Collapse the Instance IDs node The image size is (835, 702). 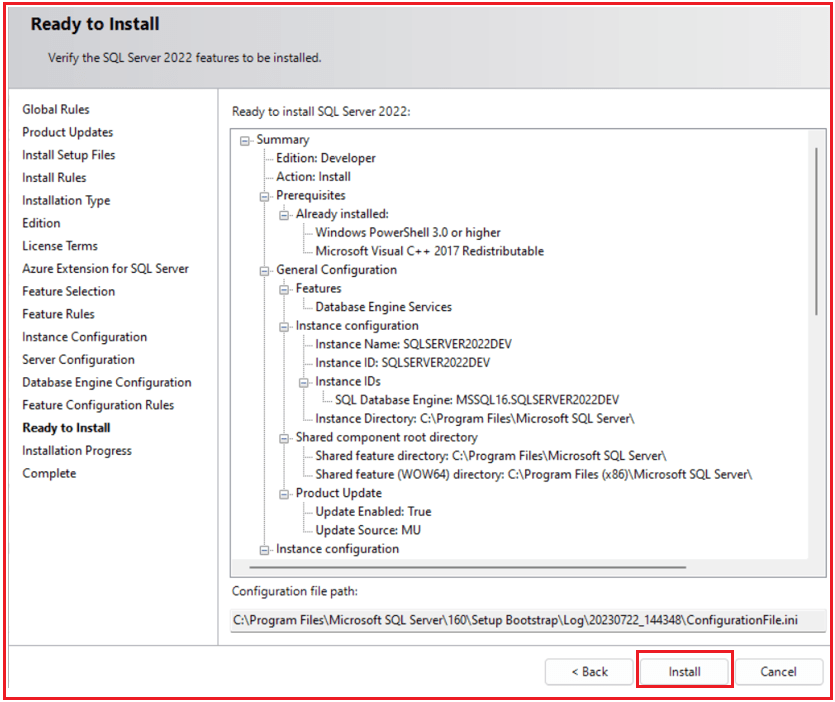(304, 383)
